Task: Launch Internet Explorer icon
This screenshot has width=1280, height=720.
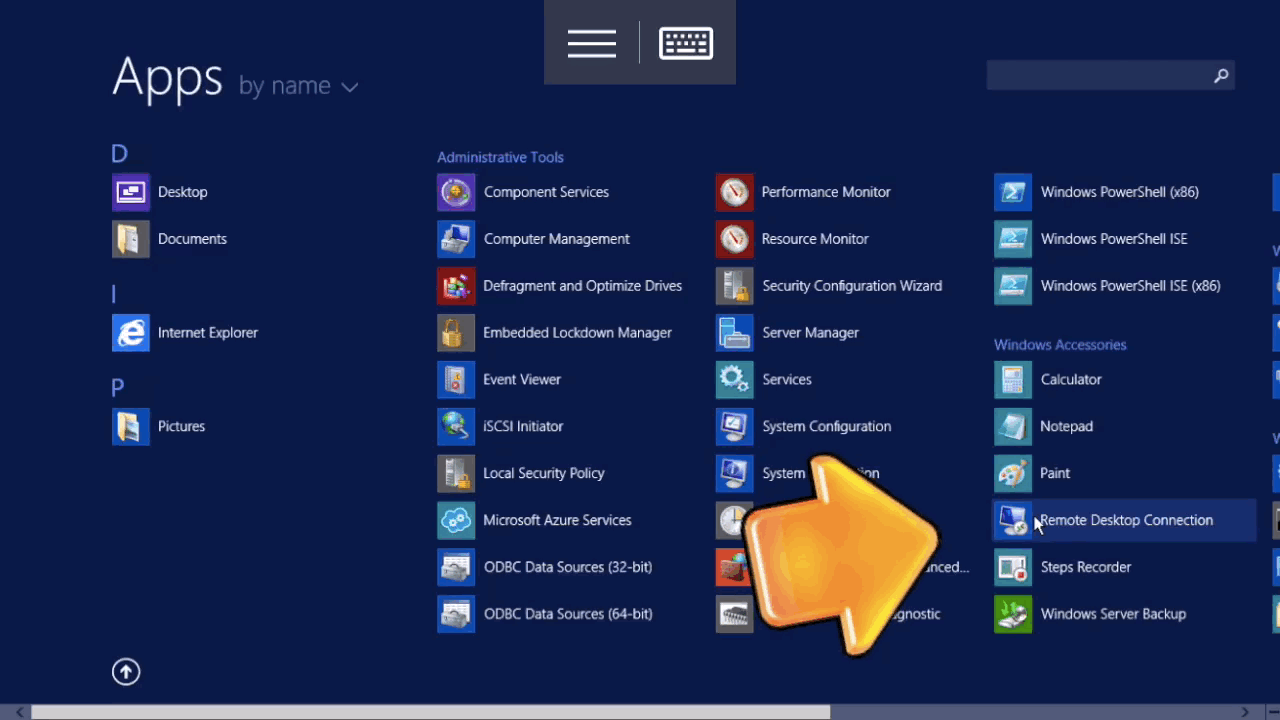Action: (131, 333)
